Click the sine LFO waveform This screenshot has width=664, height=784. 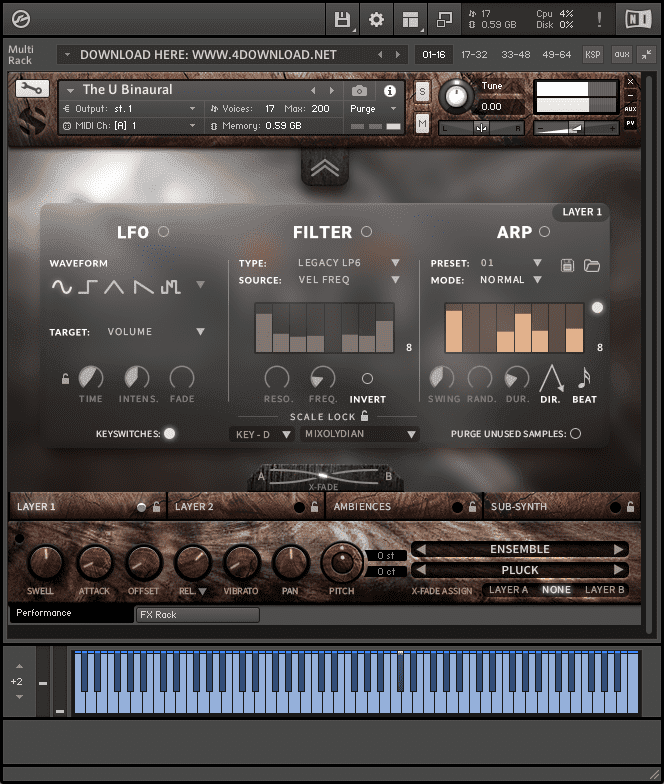(x=62, y=287)
